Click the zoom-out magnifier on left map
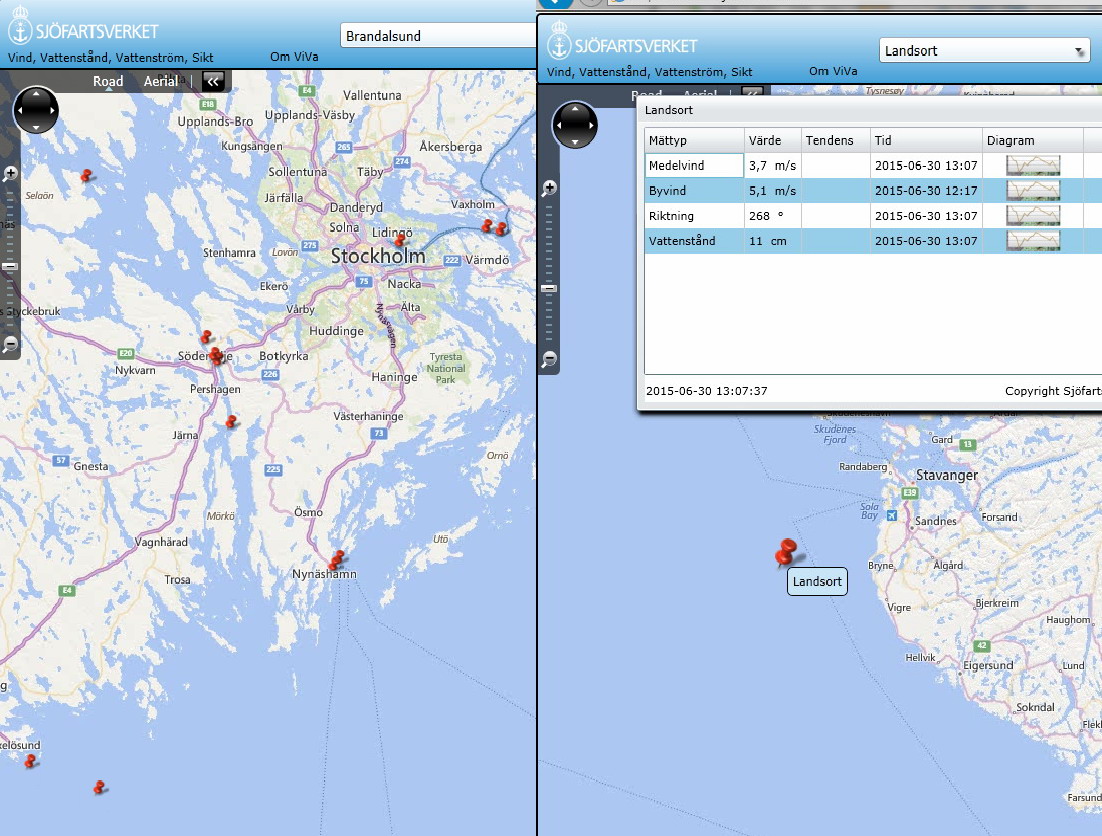This screenshot has width=1102, height=836. pyautogui.click(x=11, y=344)
